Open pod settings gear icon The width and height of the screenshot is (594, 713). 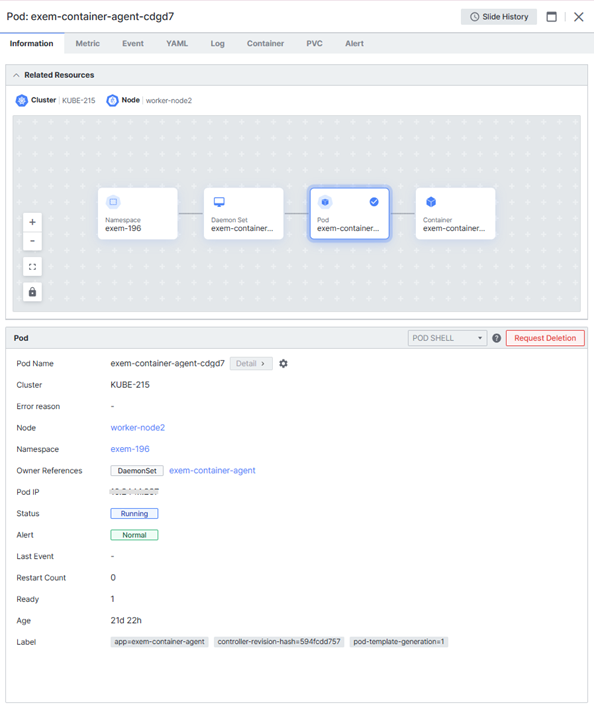283,363
